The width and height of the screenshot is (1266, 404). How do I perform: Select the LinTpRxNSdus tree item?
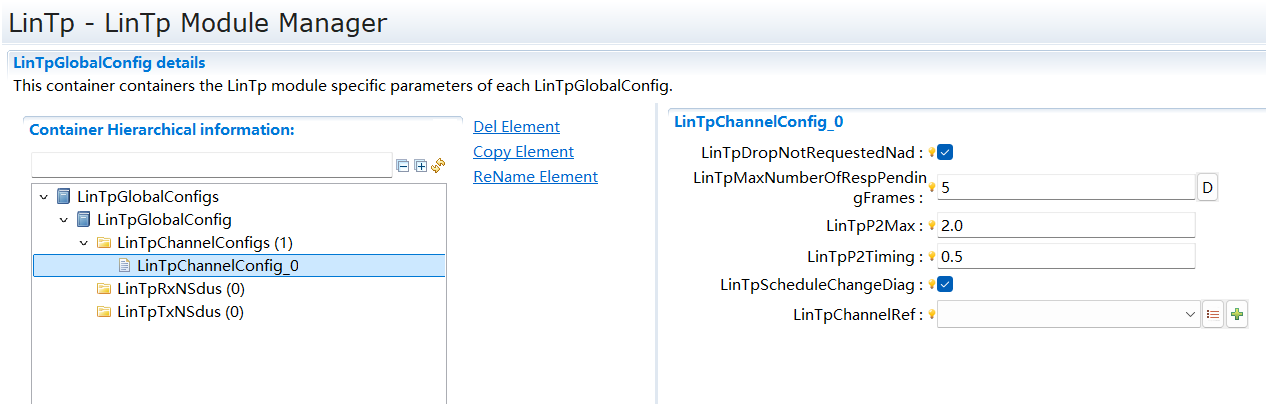(180, 289)
